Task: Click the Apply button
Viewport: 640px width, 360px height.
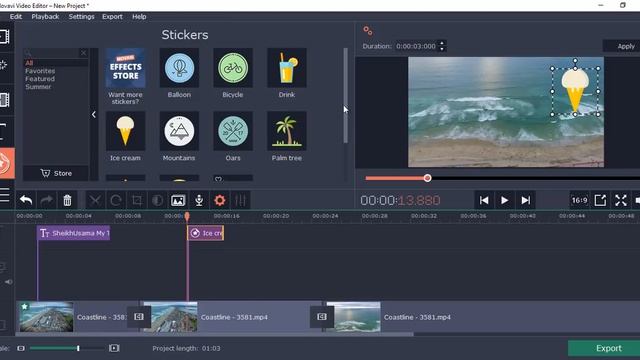Action: [622, 46]
